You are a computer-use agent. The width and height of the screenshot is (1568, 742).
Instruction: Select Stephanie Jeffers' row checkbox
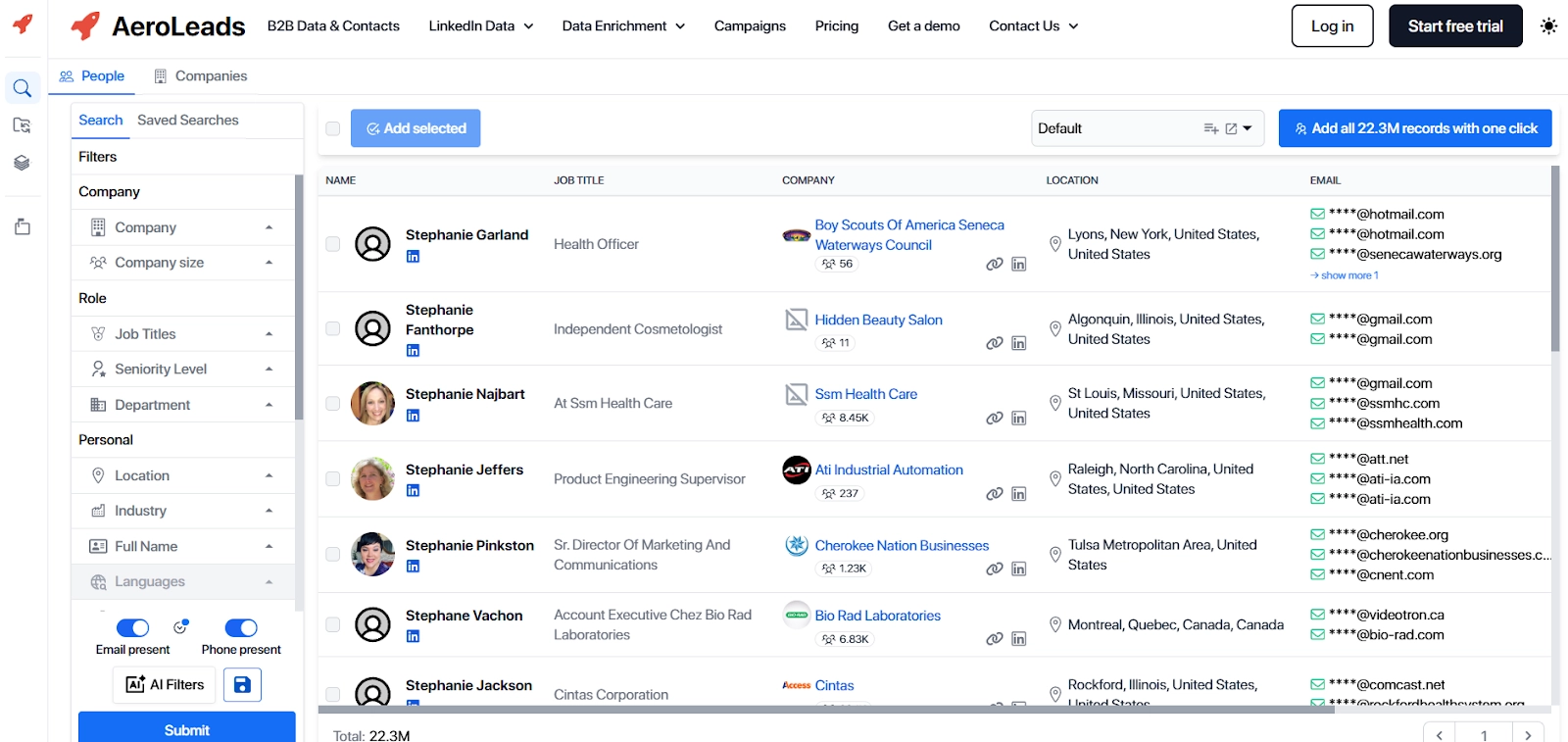click(x=333, y=479)
